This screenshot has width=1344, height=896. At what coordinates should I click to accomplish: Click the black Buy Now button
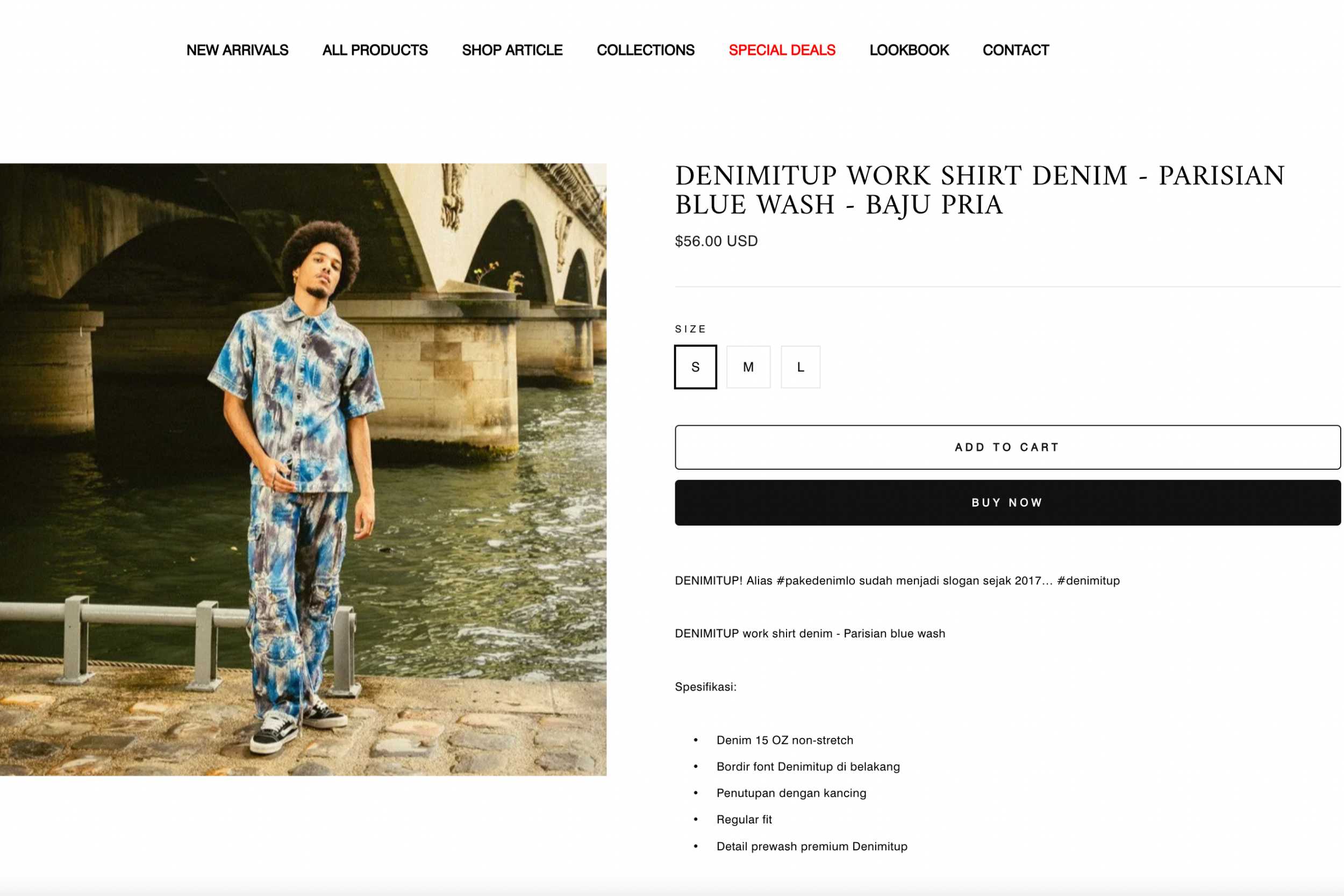1007,502
